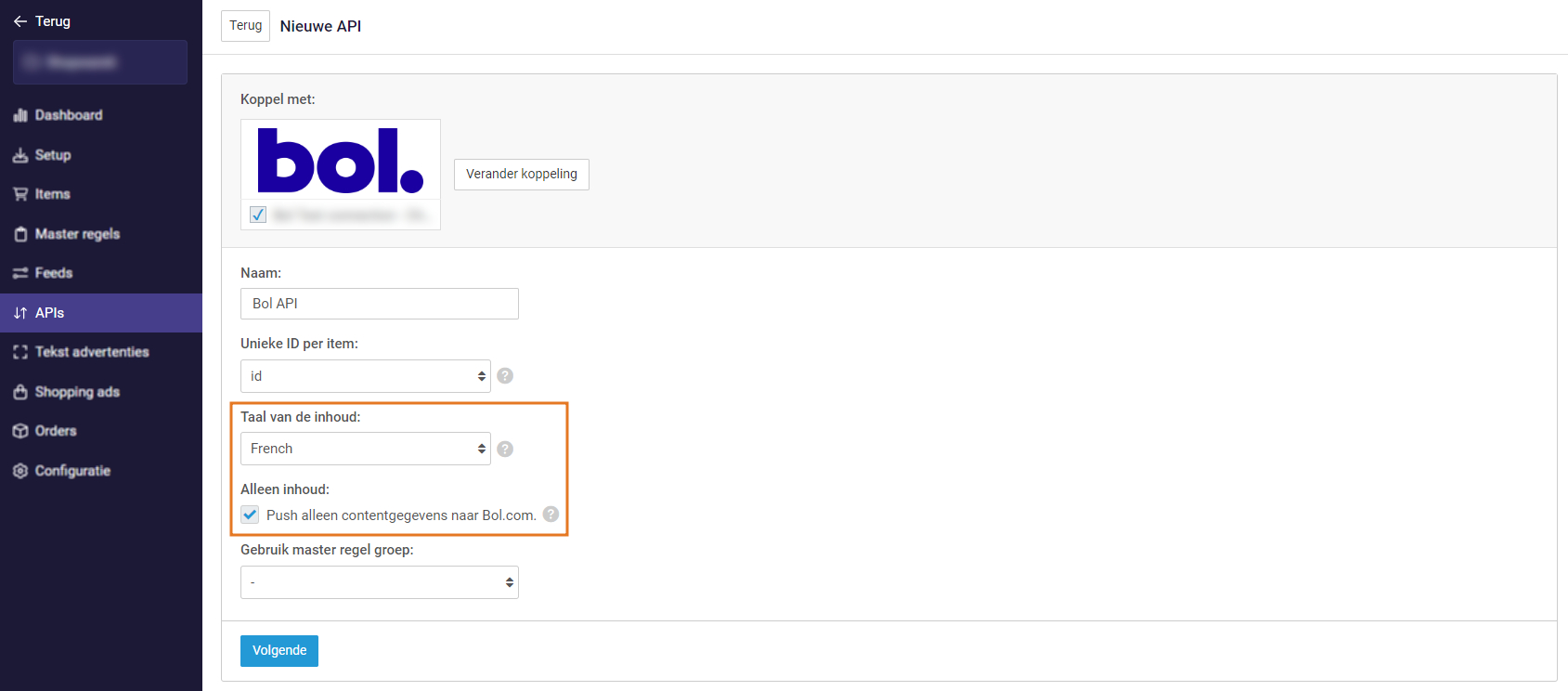Click help icon beside Unieke ID dropdown

pyautogui.click(x=505, y=375)
